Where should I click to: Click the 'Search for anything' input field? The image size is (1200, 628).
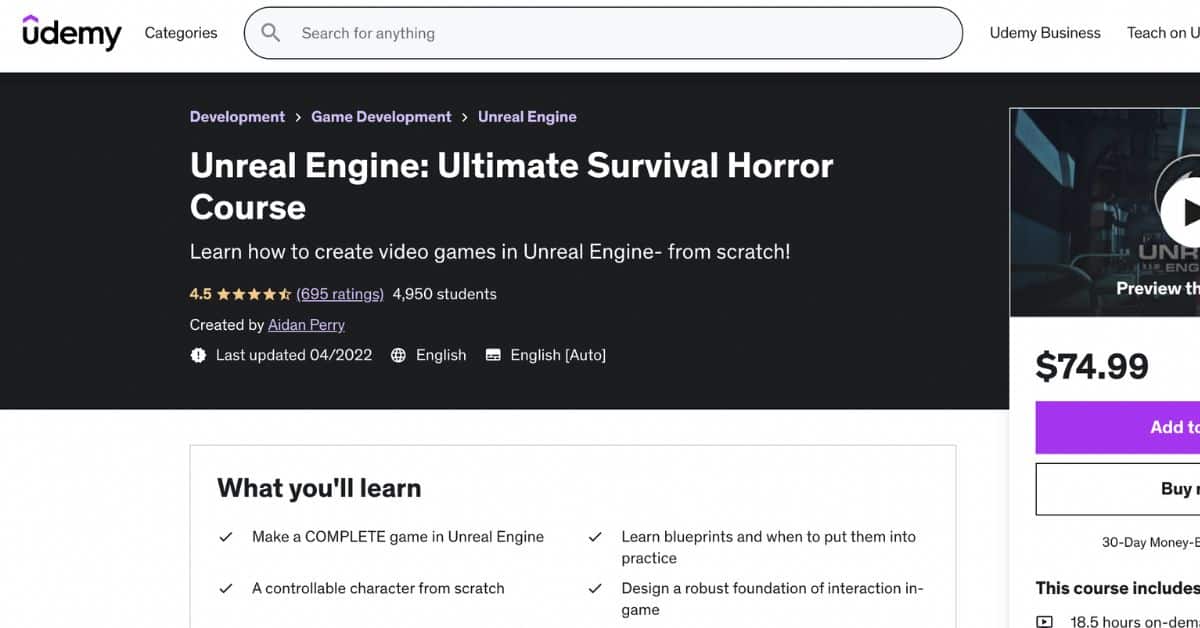click(500, 32)
